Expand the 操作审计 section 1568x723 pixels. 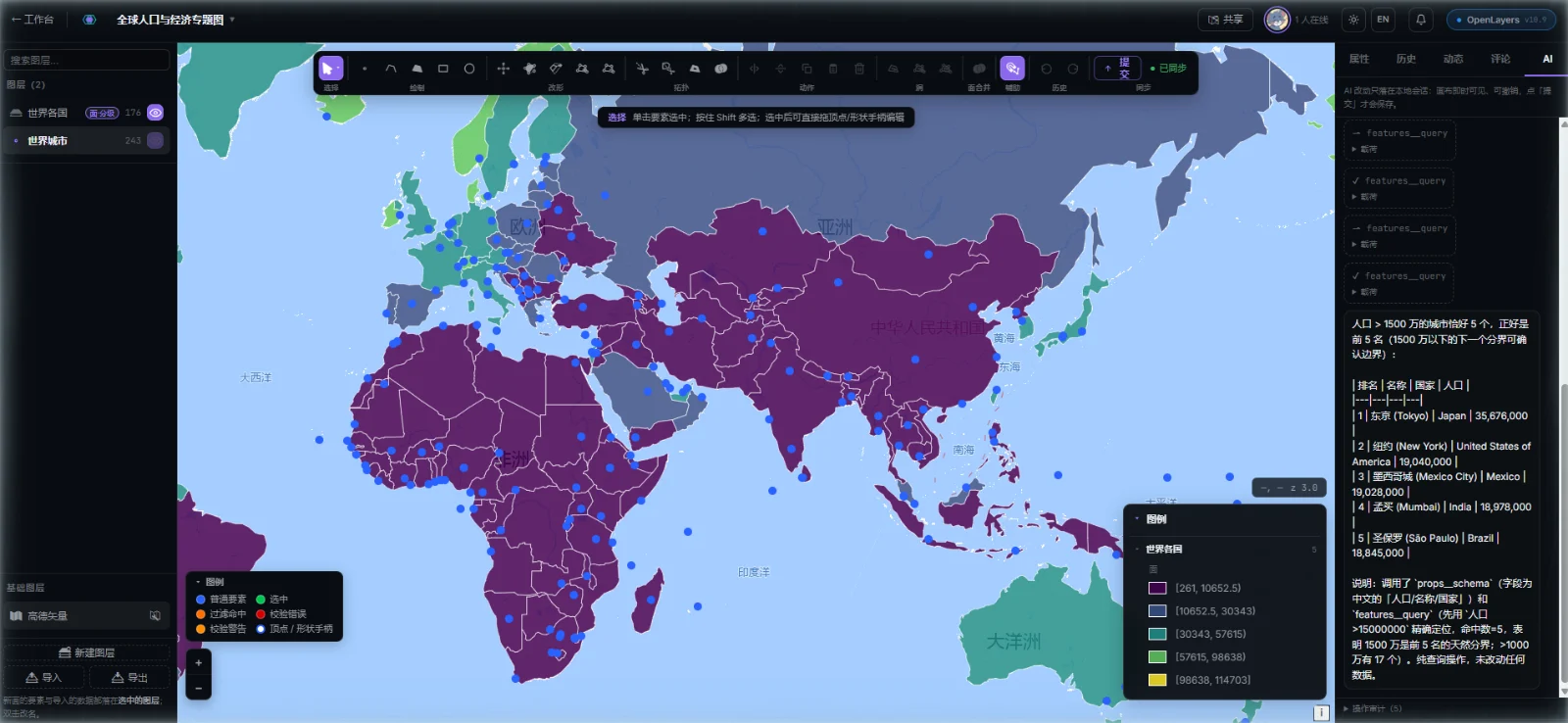(x=1372, y=709)
